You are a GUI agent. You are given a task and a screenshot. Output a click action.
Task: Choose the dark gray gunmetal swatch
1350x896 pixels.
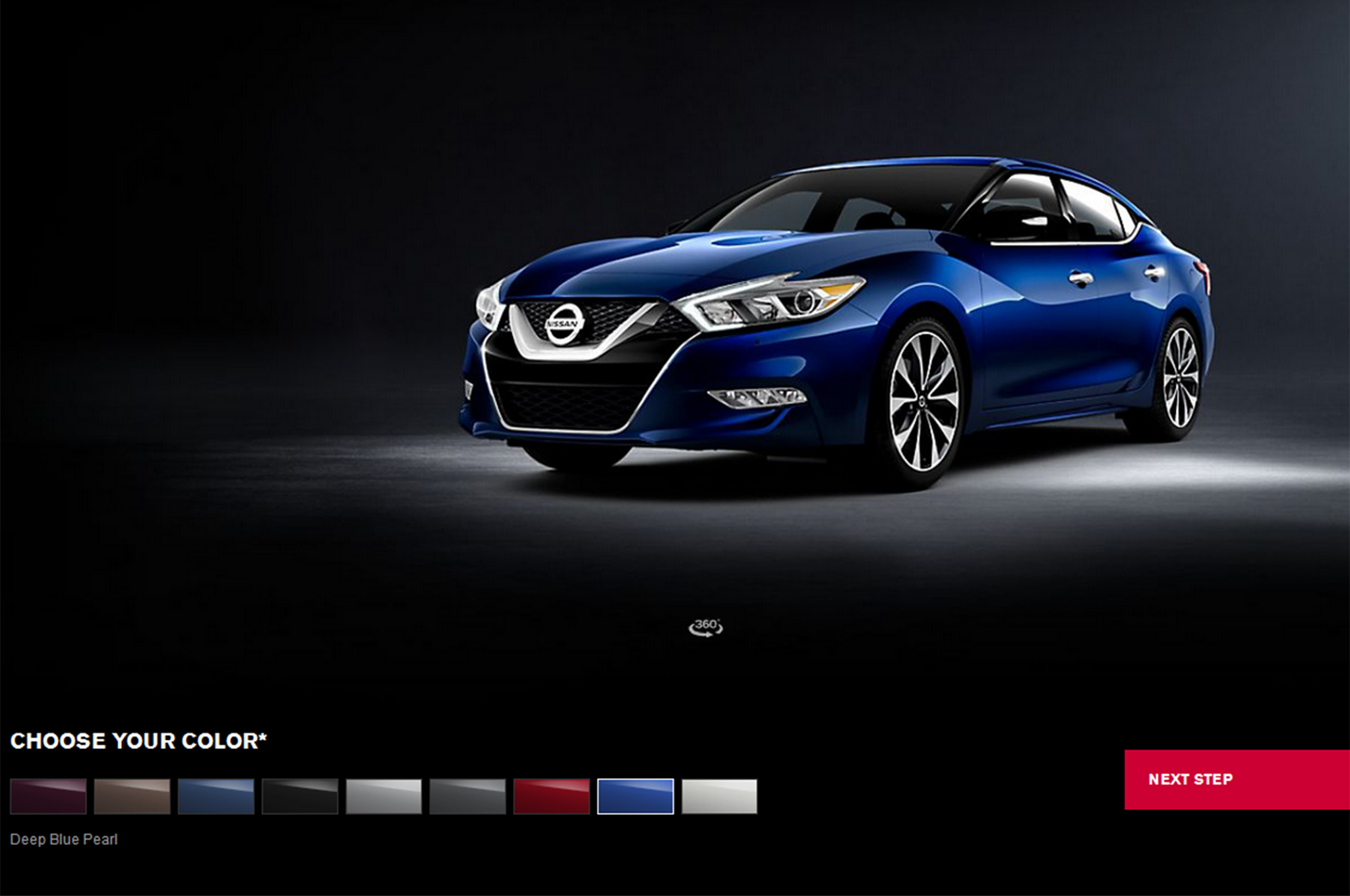pos(467,797)
